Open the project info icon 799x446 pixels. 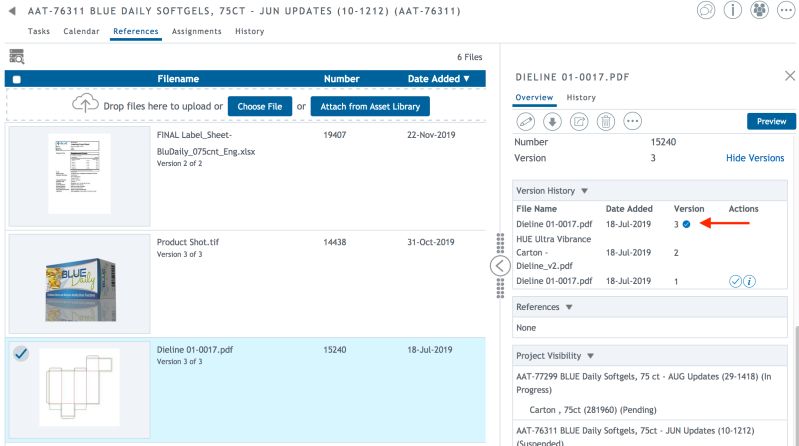[732, 10]
